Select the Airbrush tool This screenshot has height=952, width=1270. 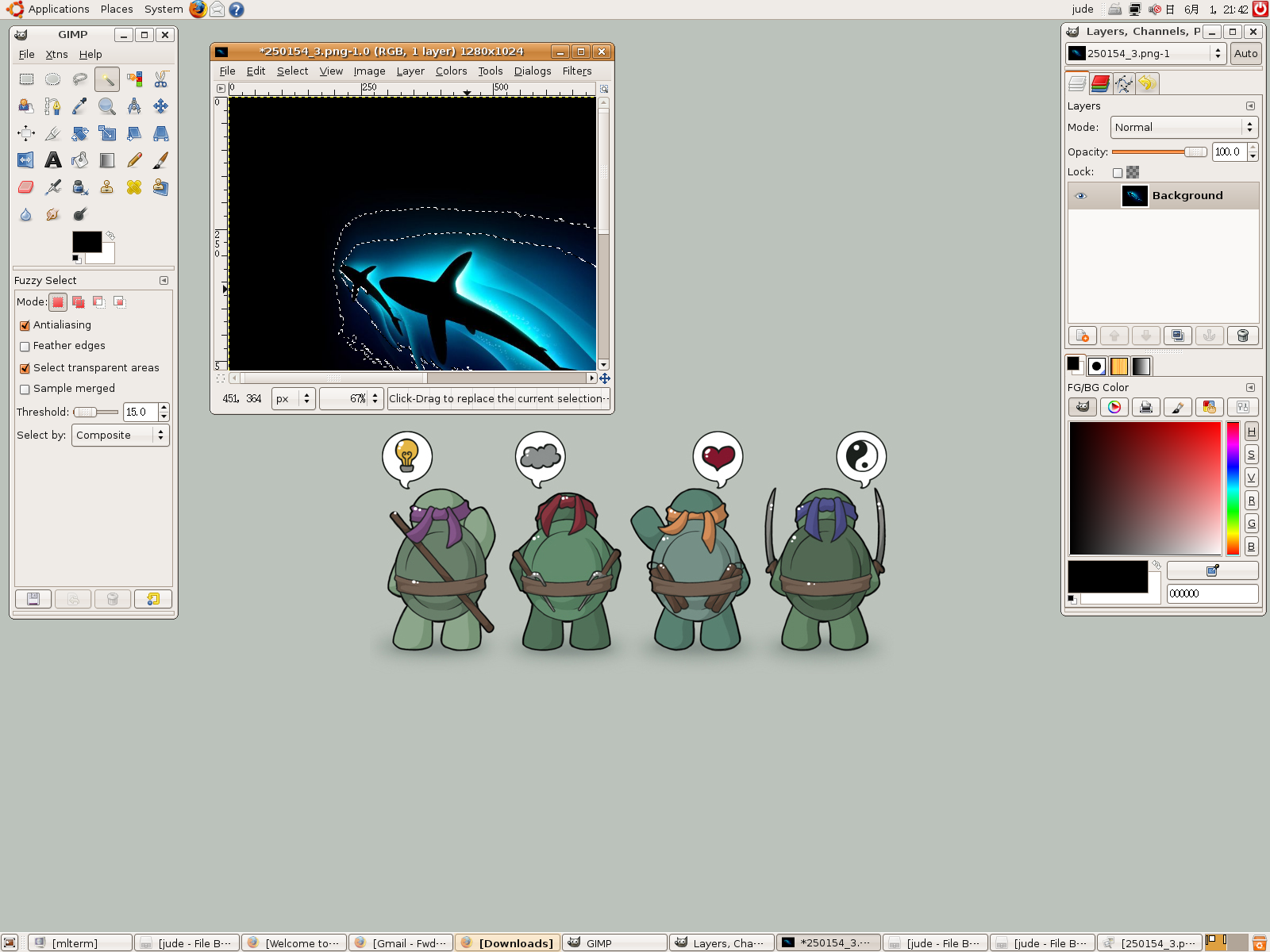(x=53, y=187)
